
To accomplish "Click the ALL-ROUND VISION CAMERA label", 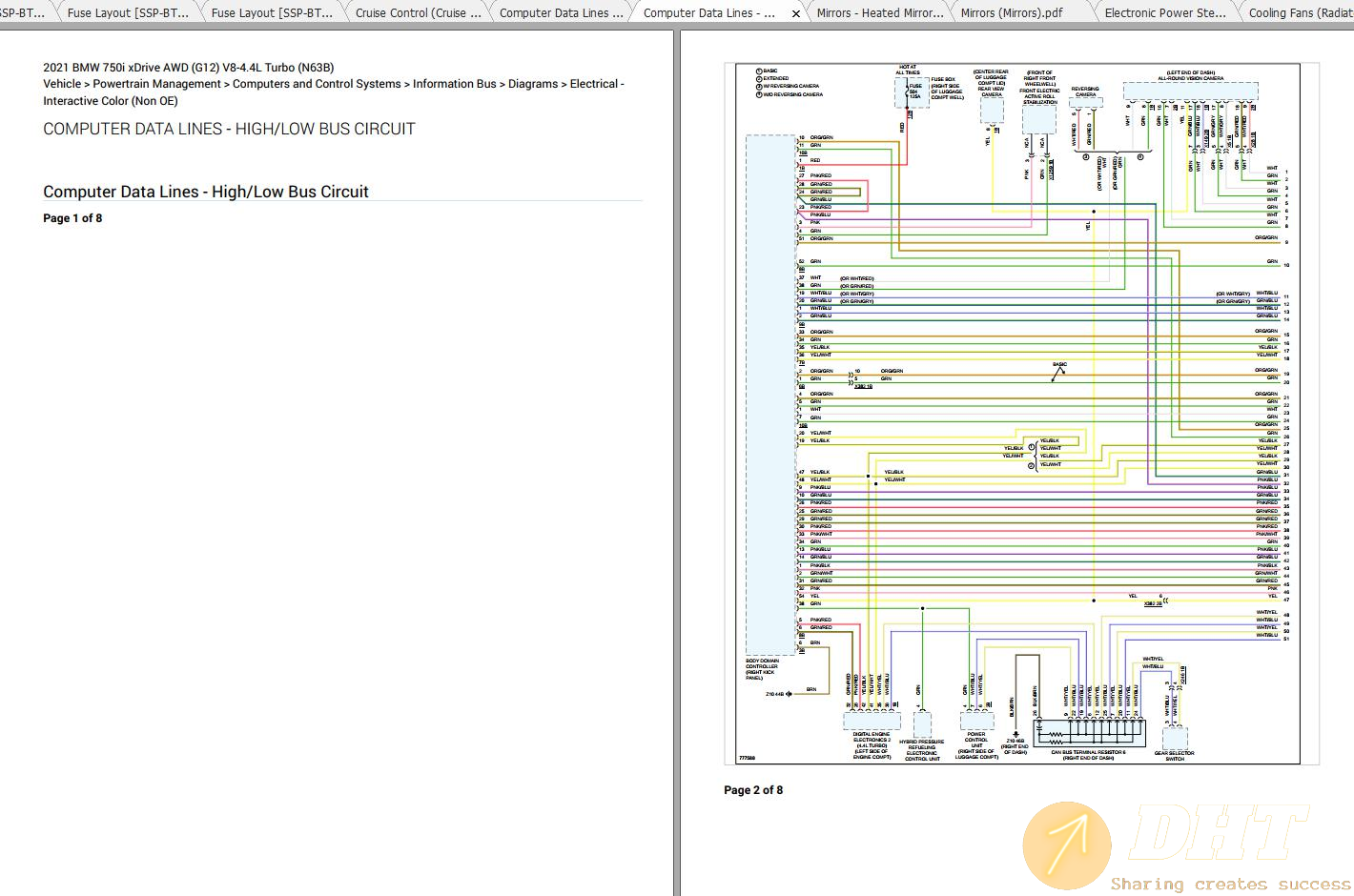I will click(1191, 75).
